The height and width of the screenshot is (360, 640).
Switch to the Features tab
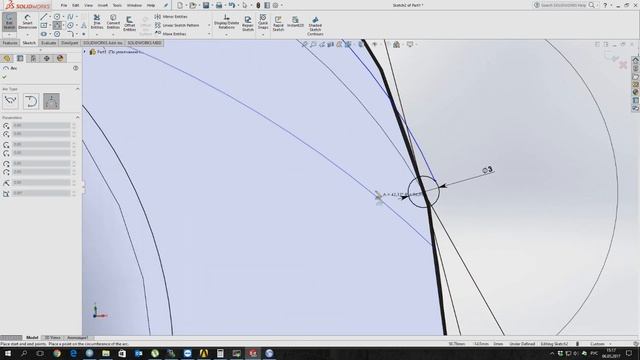click(x=10, y=43)
